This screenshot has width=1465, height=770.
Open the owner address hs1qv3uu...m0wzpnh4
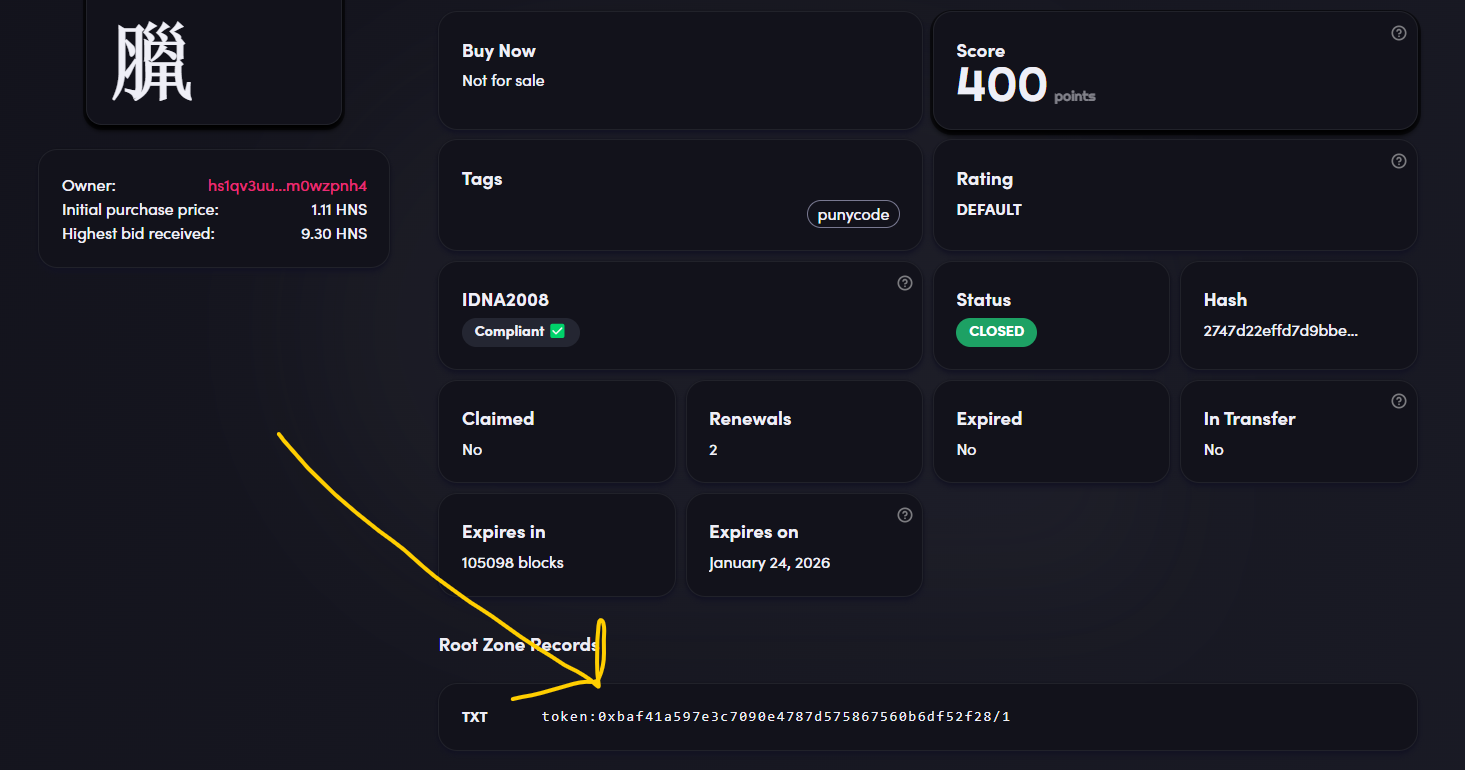(x=287, y=185)
